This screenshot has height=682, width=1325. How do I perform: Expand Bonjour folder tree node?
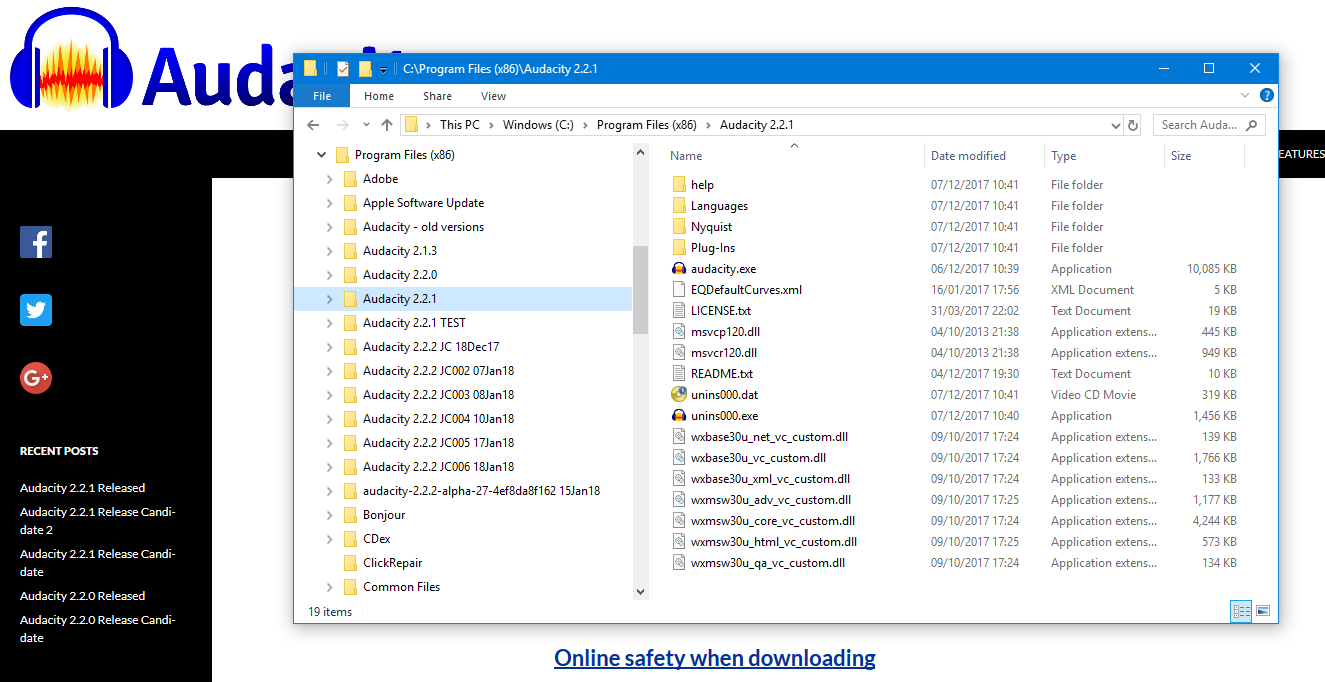click(330, 515)
